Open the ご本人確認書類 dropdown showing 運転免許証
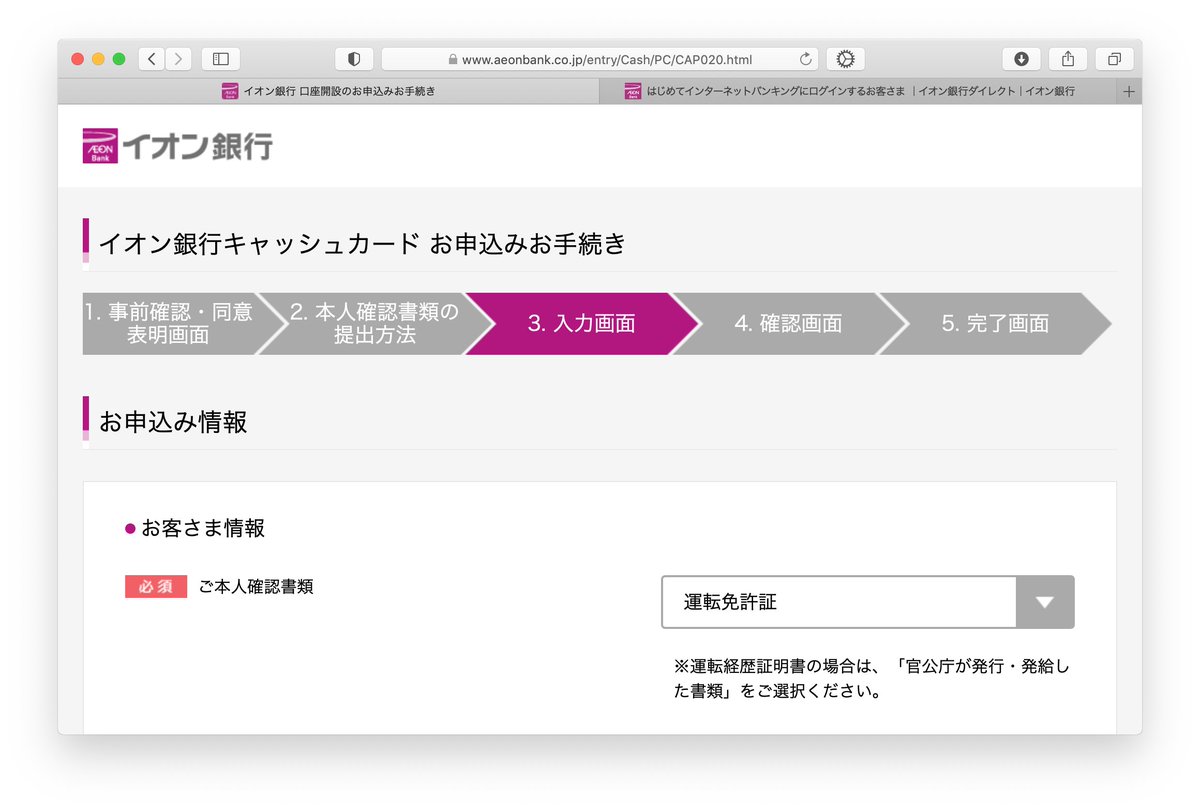 (x=868, y=602)
